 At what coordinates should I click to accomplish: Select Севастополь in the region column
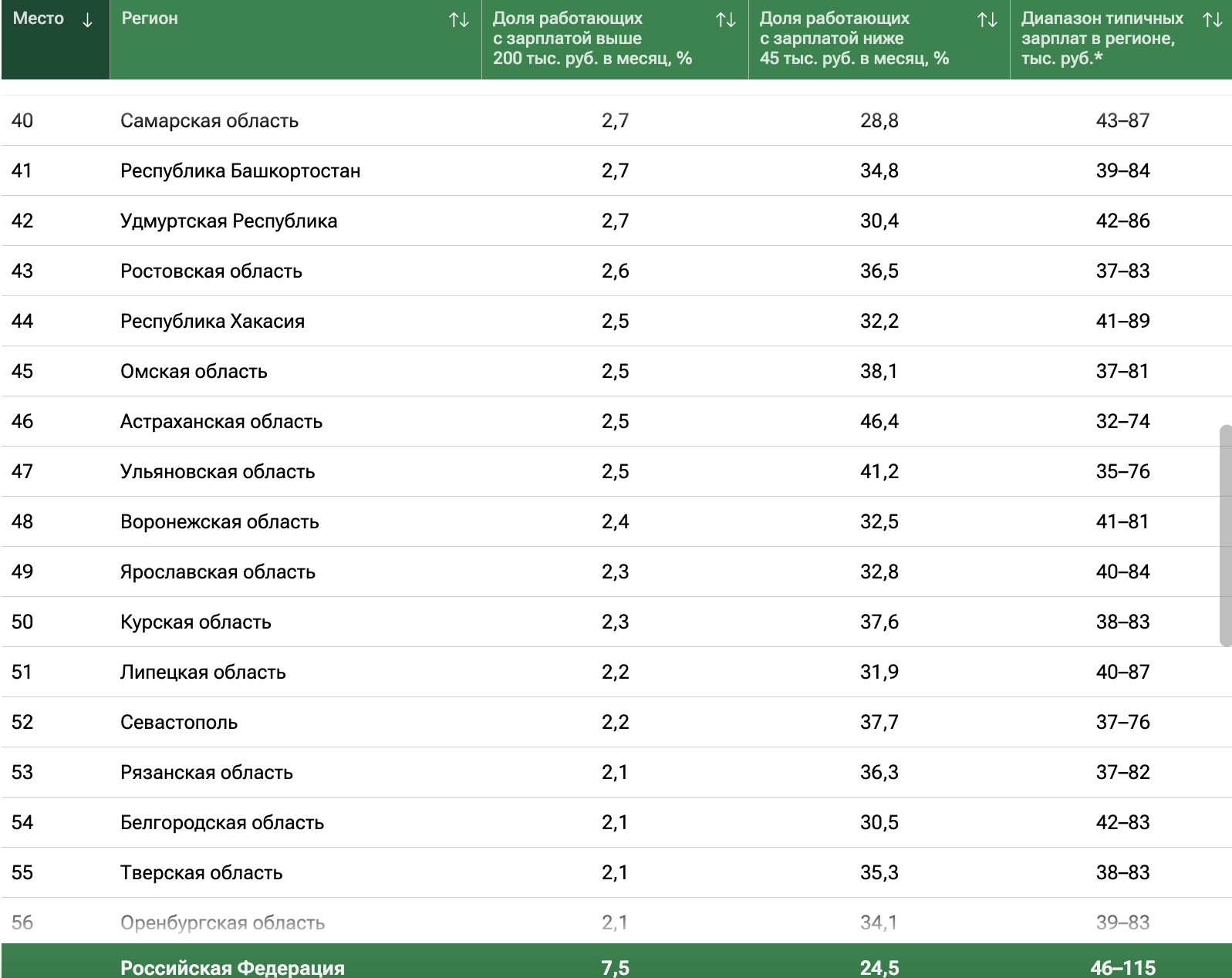[x=178, y=723]
